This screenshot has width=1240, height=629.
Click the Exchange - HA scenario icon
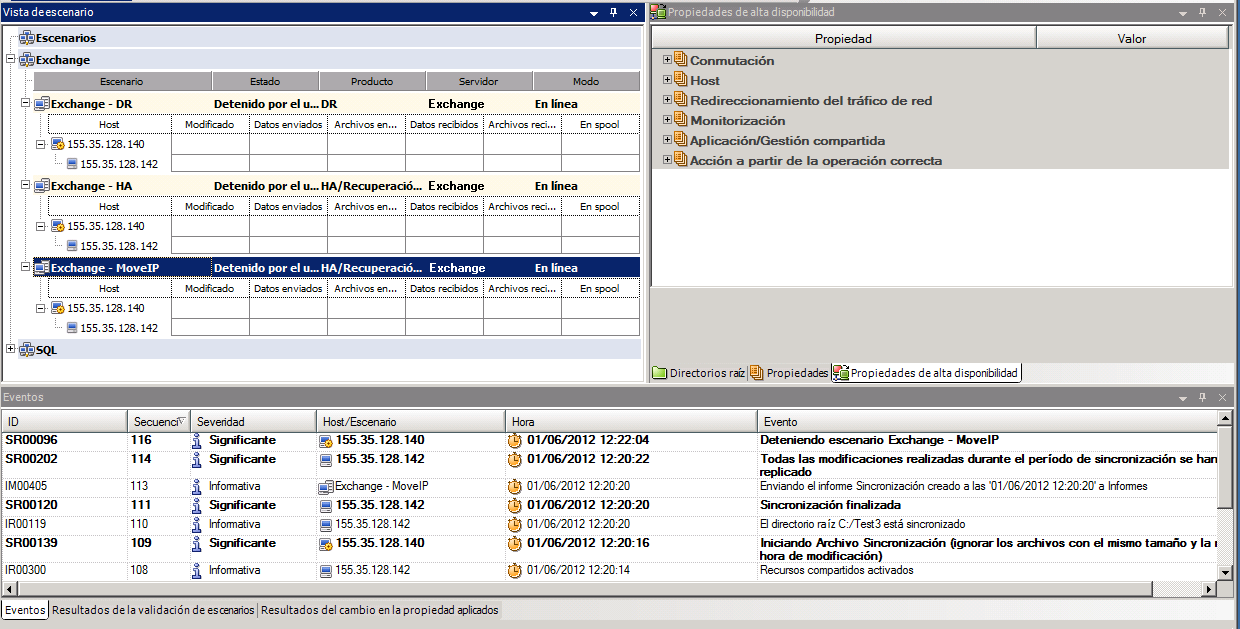pyautogui.click(x=42, y=186)
